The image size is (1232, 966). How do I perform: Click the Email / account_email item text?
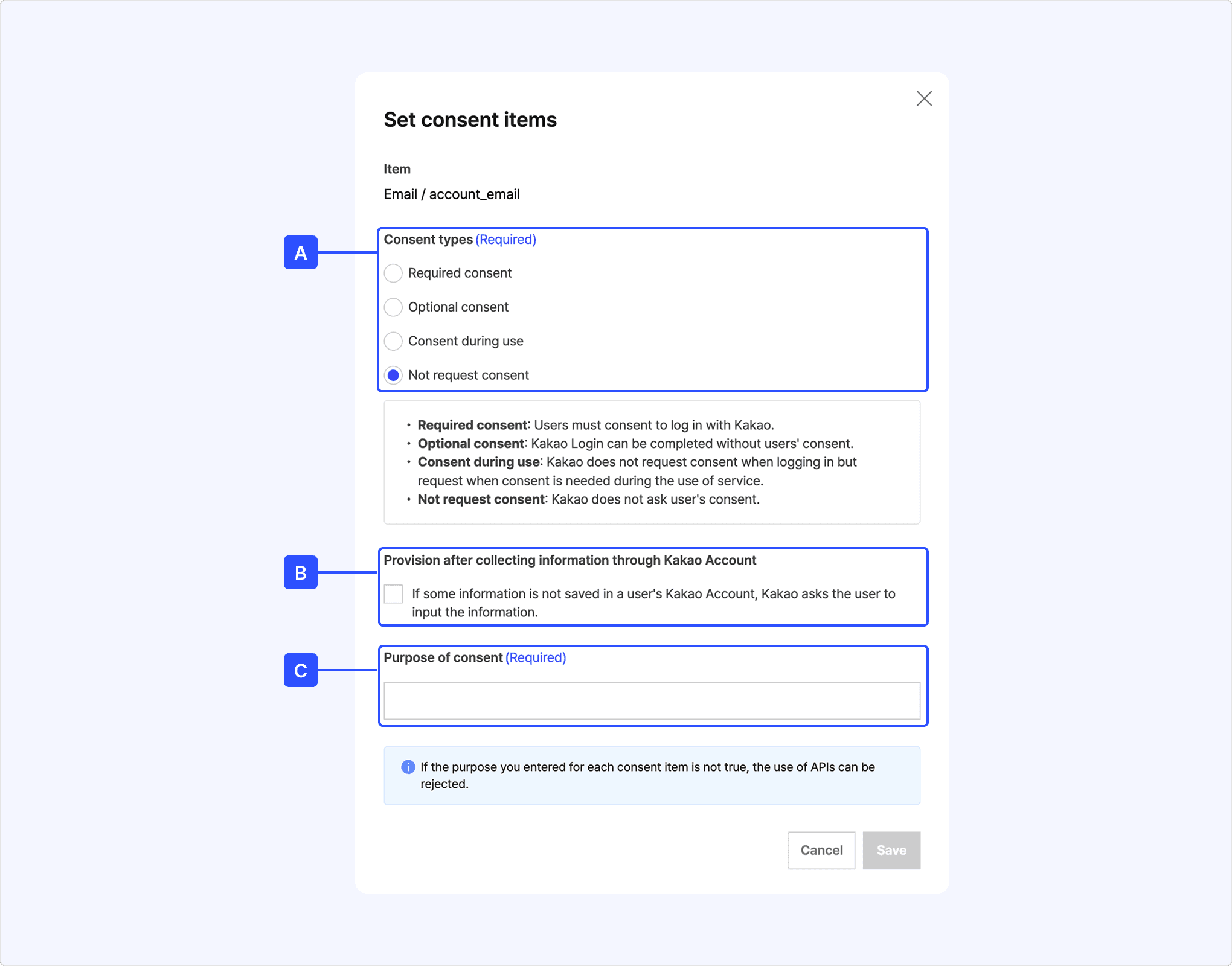click(x=452, y=194)
